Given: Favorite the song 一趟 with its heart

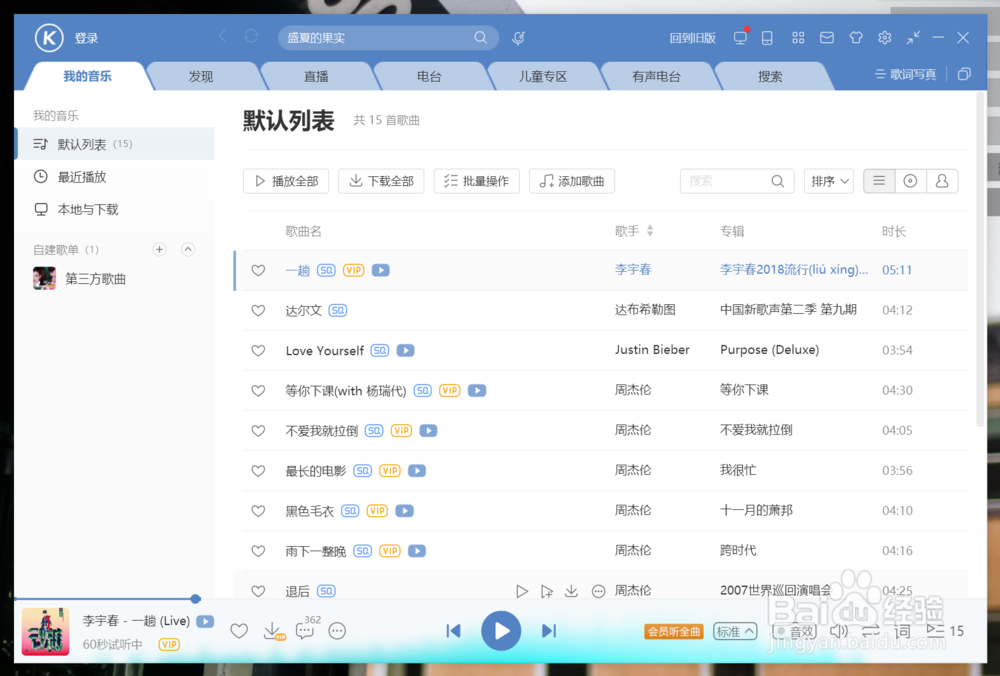Looking at the screenshot, I should pos(258,270).
